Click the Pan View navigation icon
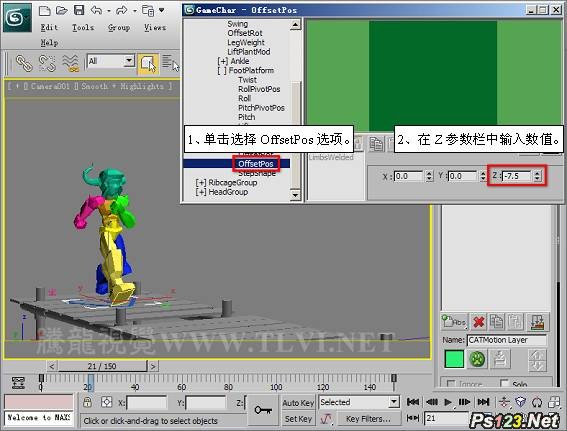The image size is (567, 431). point(504,402)
